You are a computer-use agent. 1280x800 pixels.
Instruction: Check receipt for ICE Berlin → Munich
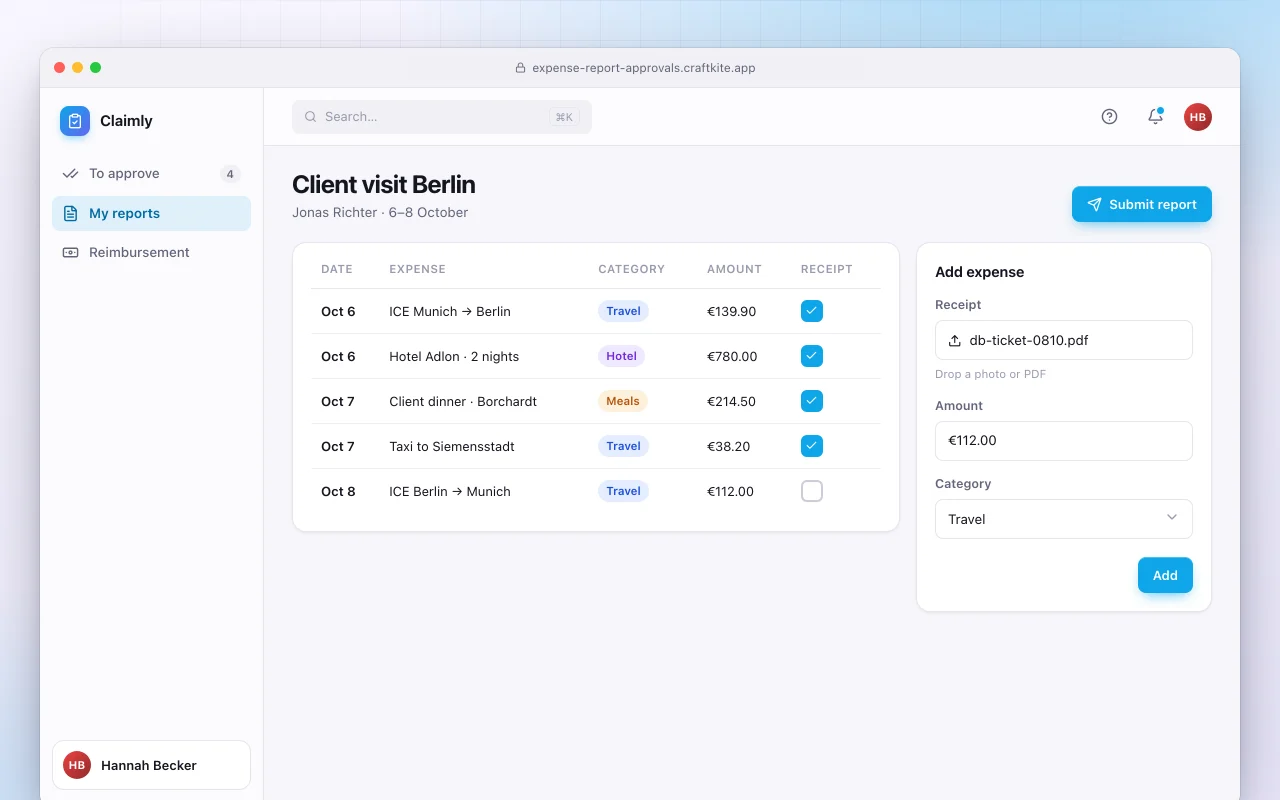pyautogui.click(x=812, y=491)
